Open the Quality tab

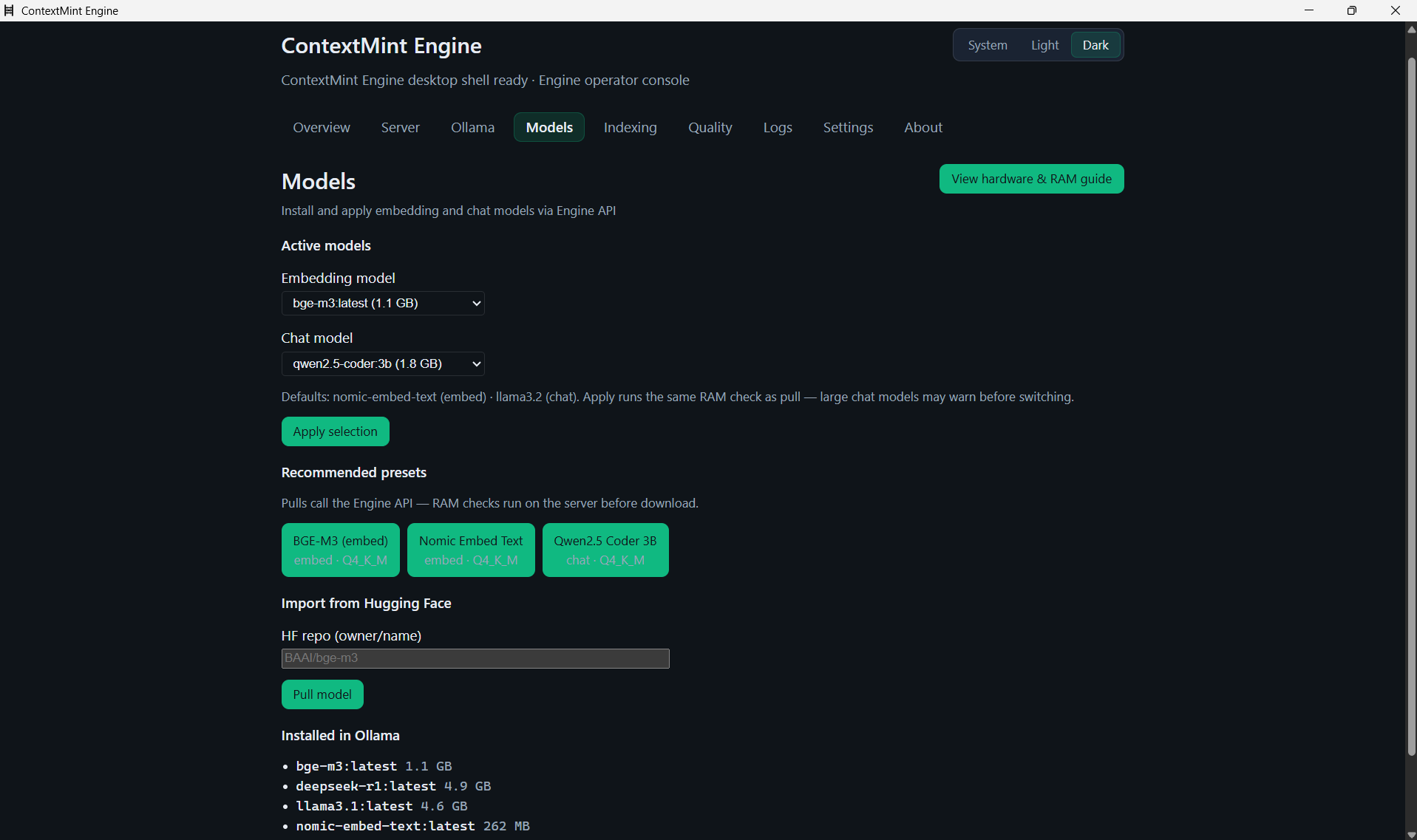710,127
